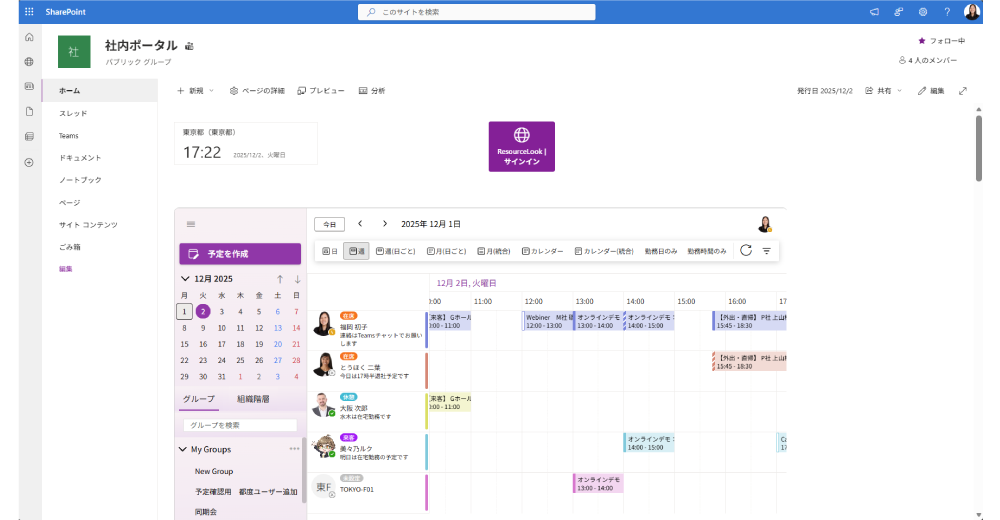
Task: Expand the 新規 dropdown
Action: tap(196, 90)
